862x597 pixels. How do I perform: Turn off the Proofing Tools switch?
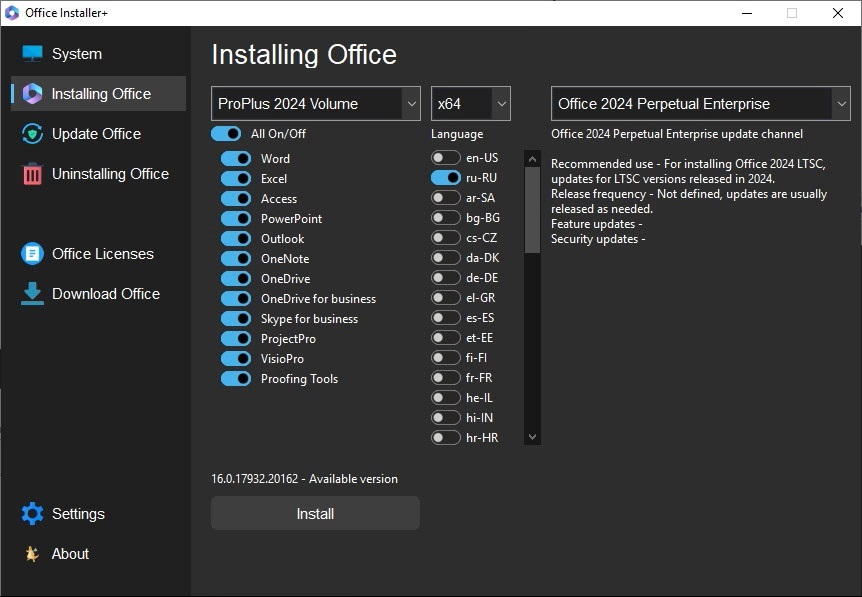coord(236,379)
